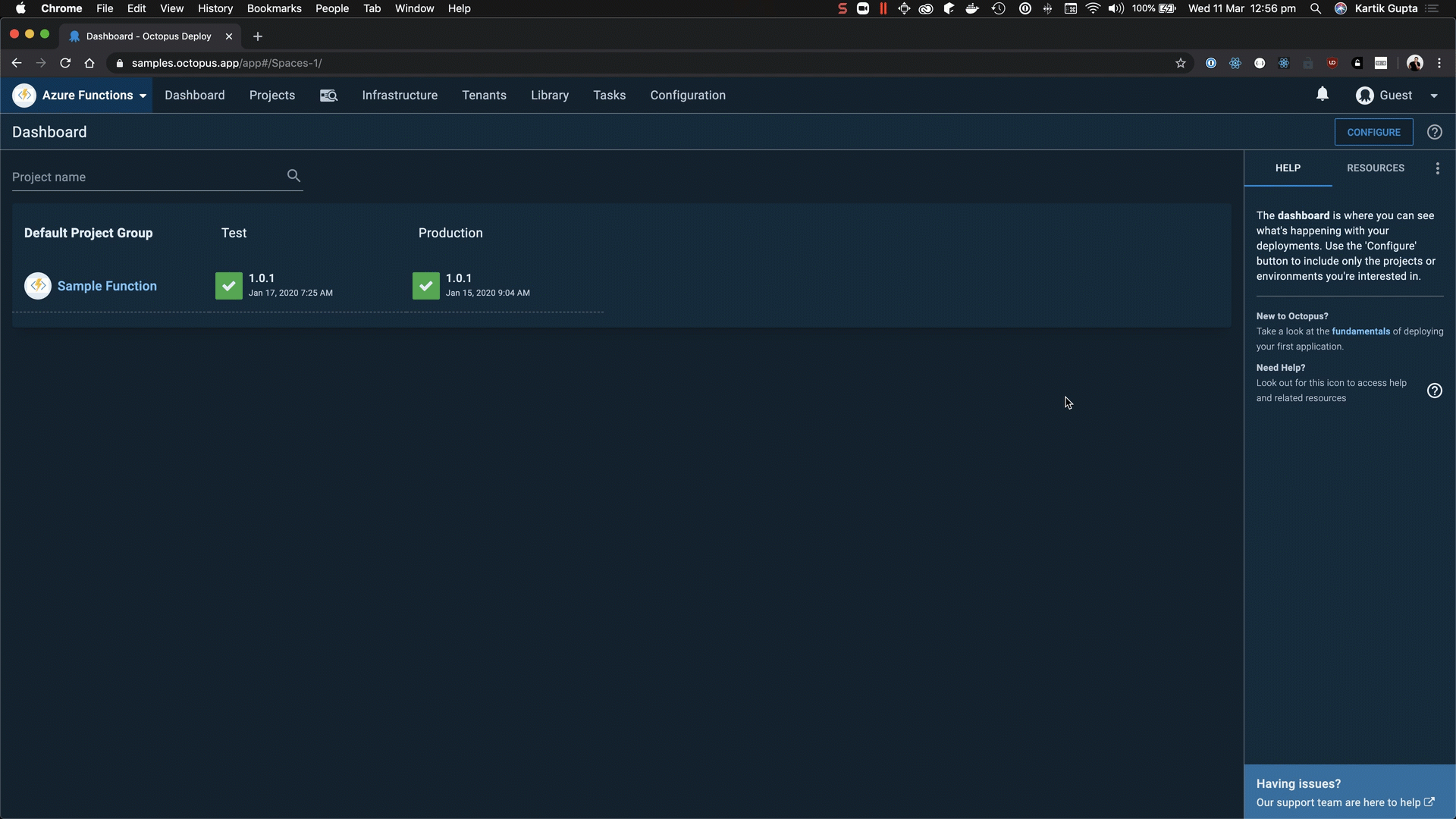Image resolution: width=1456 pixels, height=819 pixels.
Task: Open Chrome's three-dot menu
Action: tap(1439, 64)
